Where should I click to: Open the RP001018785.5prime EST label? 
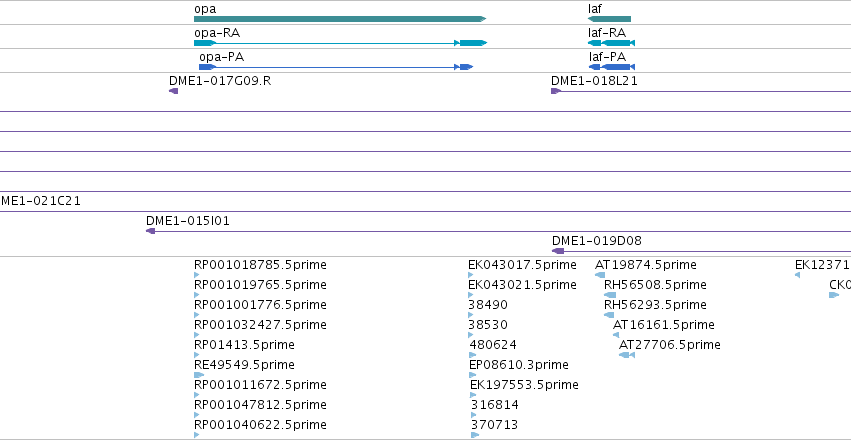[261, 265]
